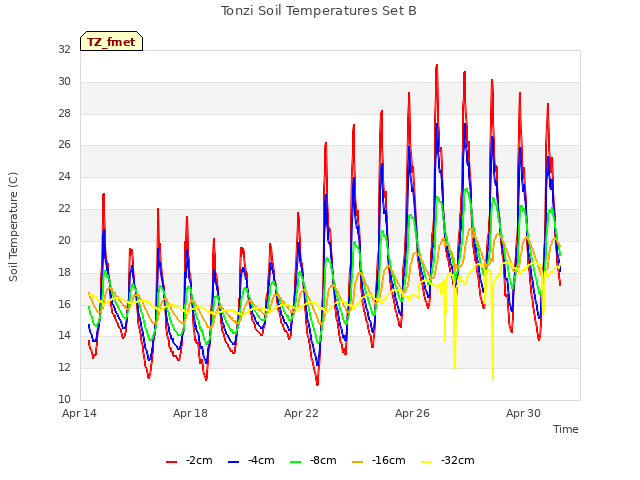Click the lowest red -2cm trough near 11
Viewport: 640px width, 480px height.
click(317, 384)
